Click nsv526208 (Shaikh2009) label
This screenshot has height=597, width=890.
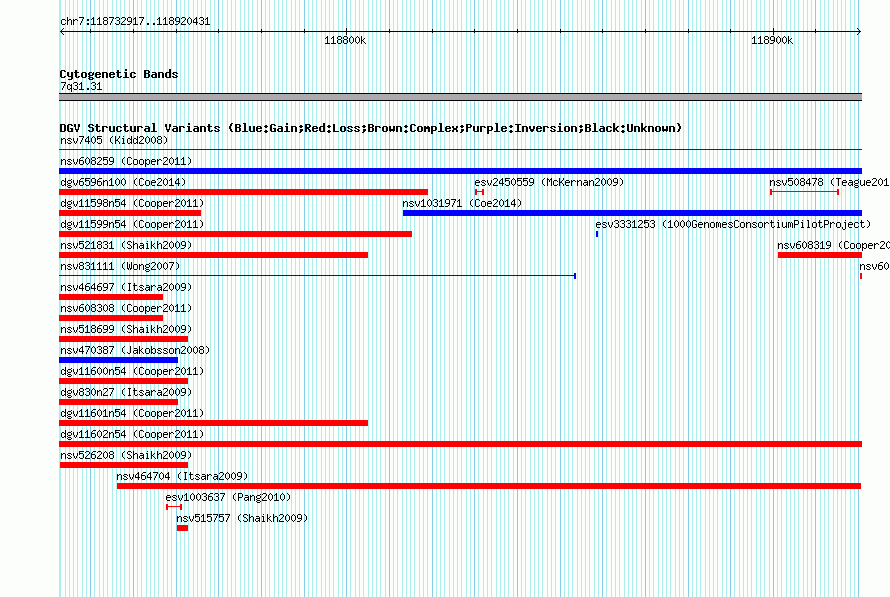(x=126, y=455)
